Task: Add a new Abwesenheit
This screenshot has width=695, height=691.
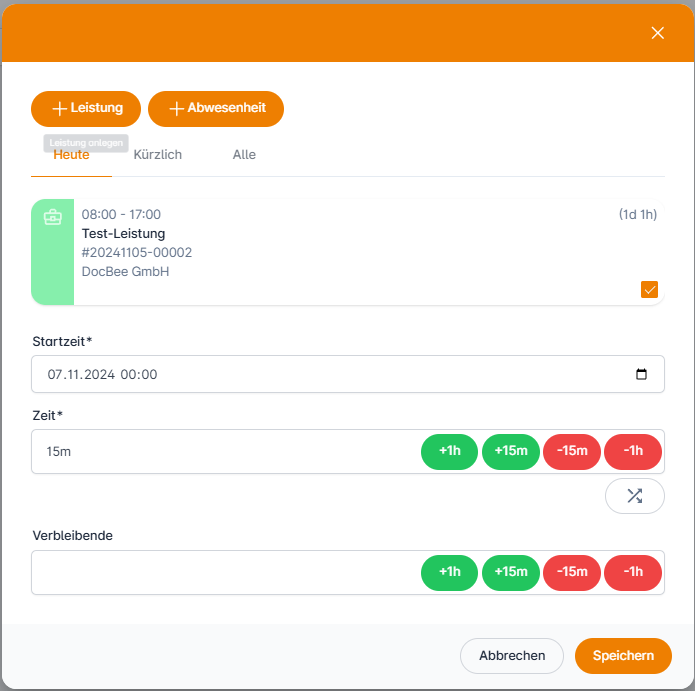Action: point(216,108)
